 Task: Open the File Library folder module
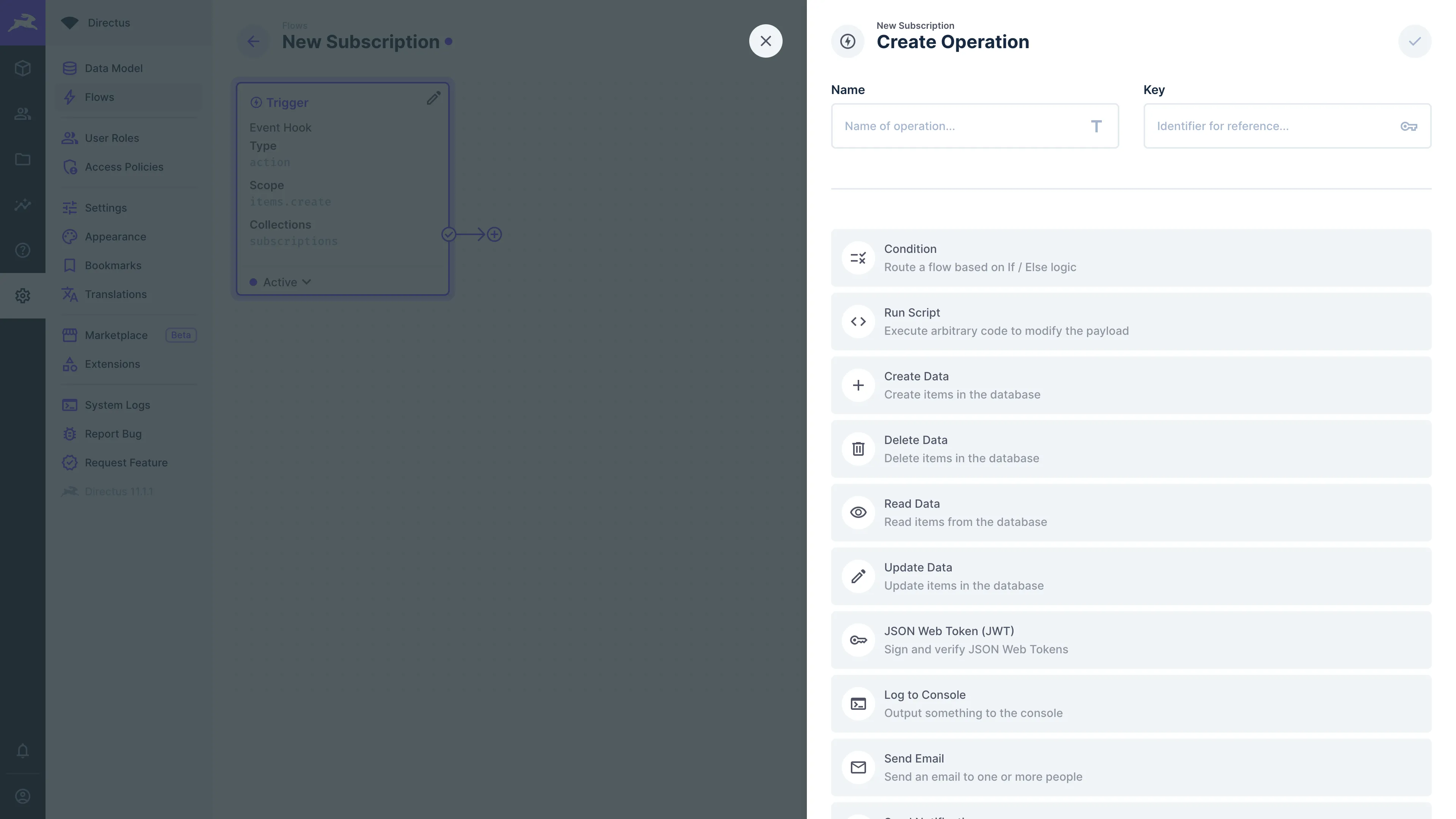click(x=23, y=159)
